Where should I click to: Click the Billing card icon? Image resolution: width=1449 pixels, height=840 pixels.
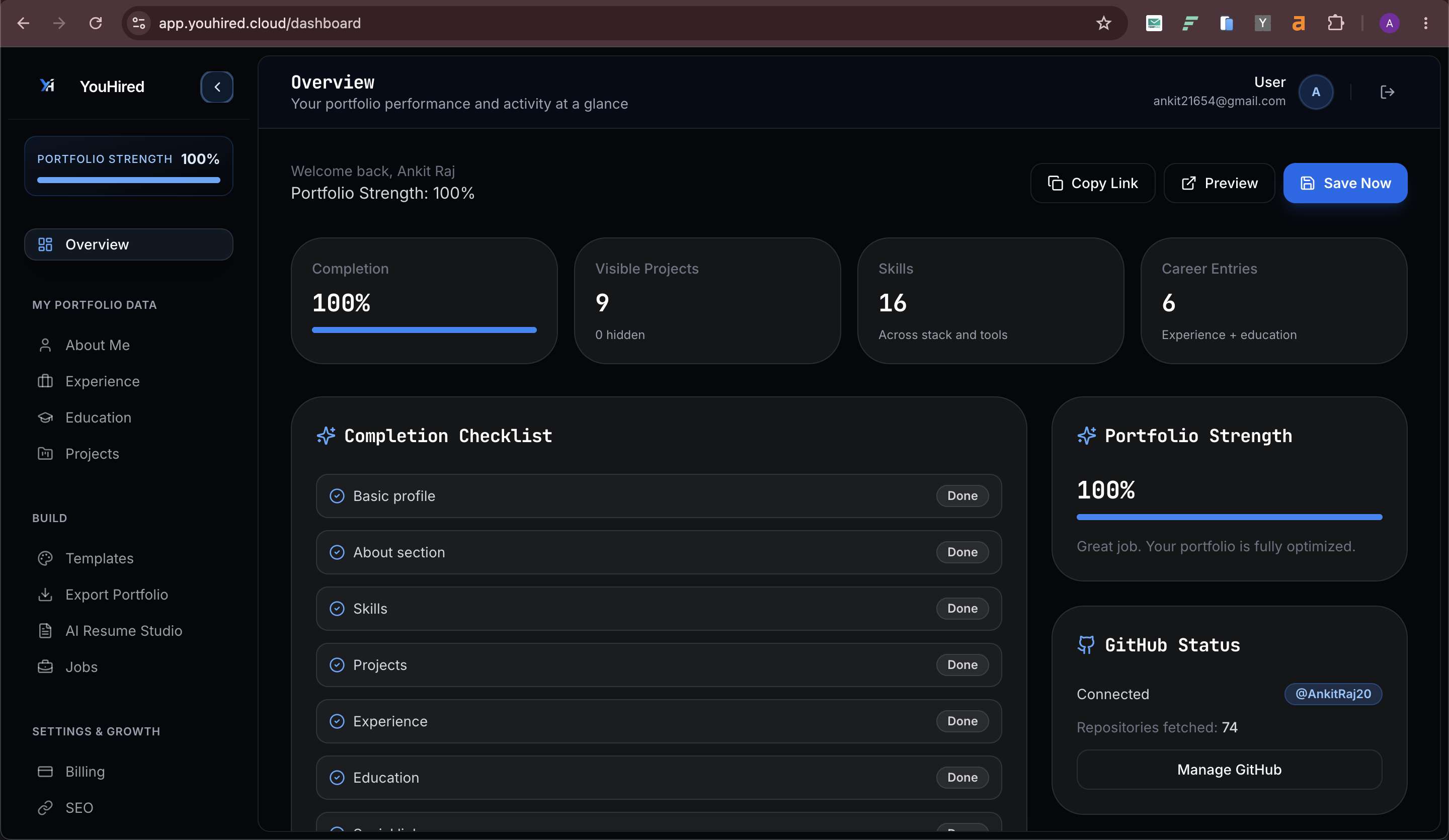pos(45,772)
